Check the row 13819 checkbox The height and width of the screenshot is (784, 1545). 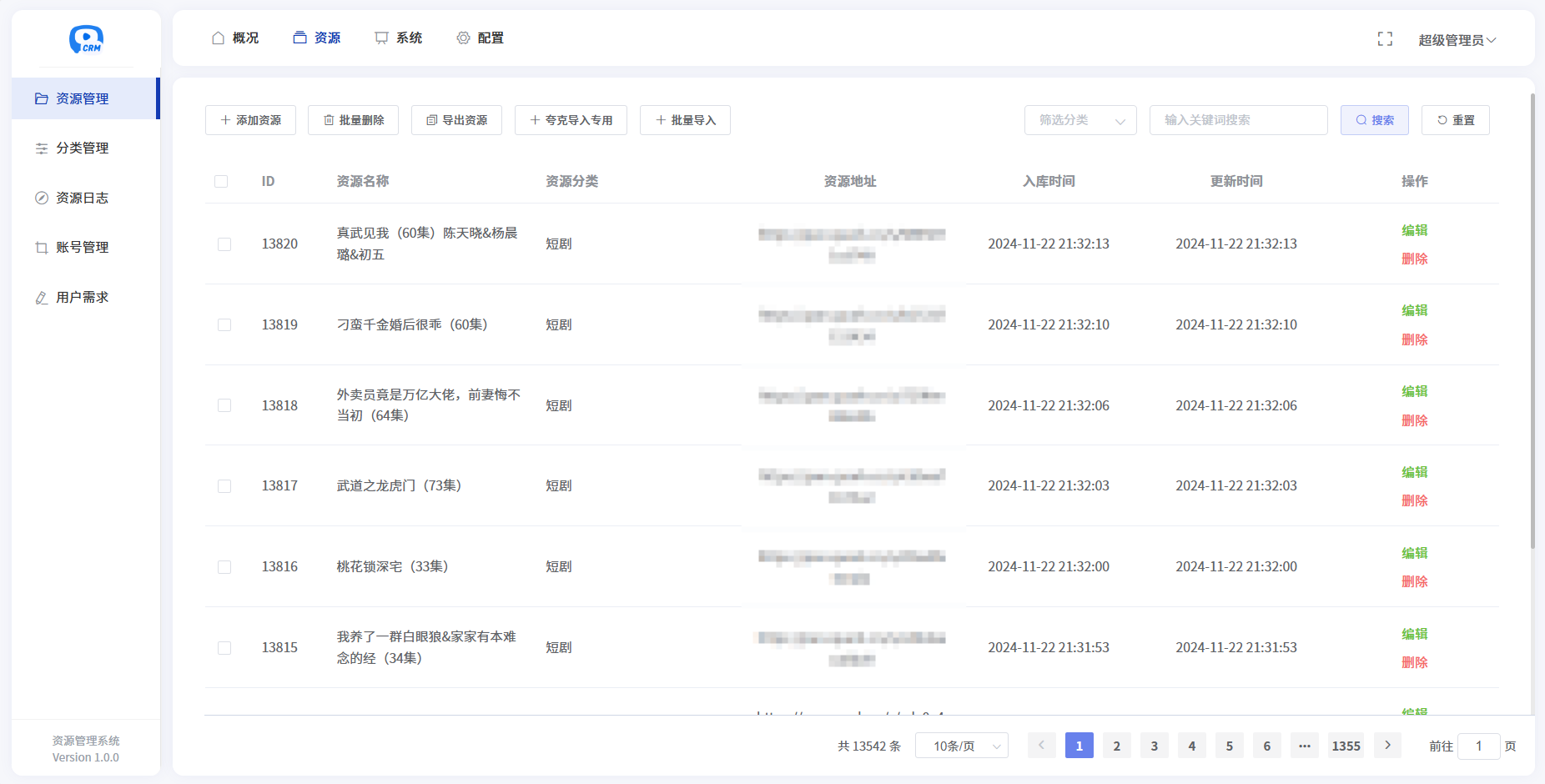(x=224, y=325)
